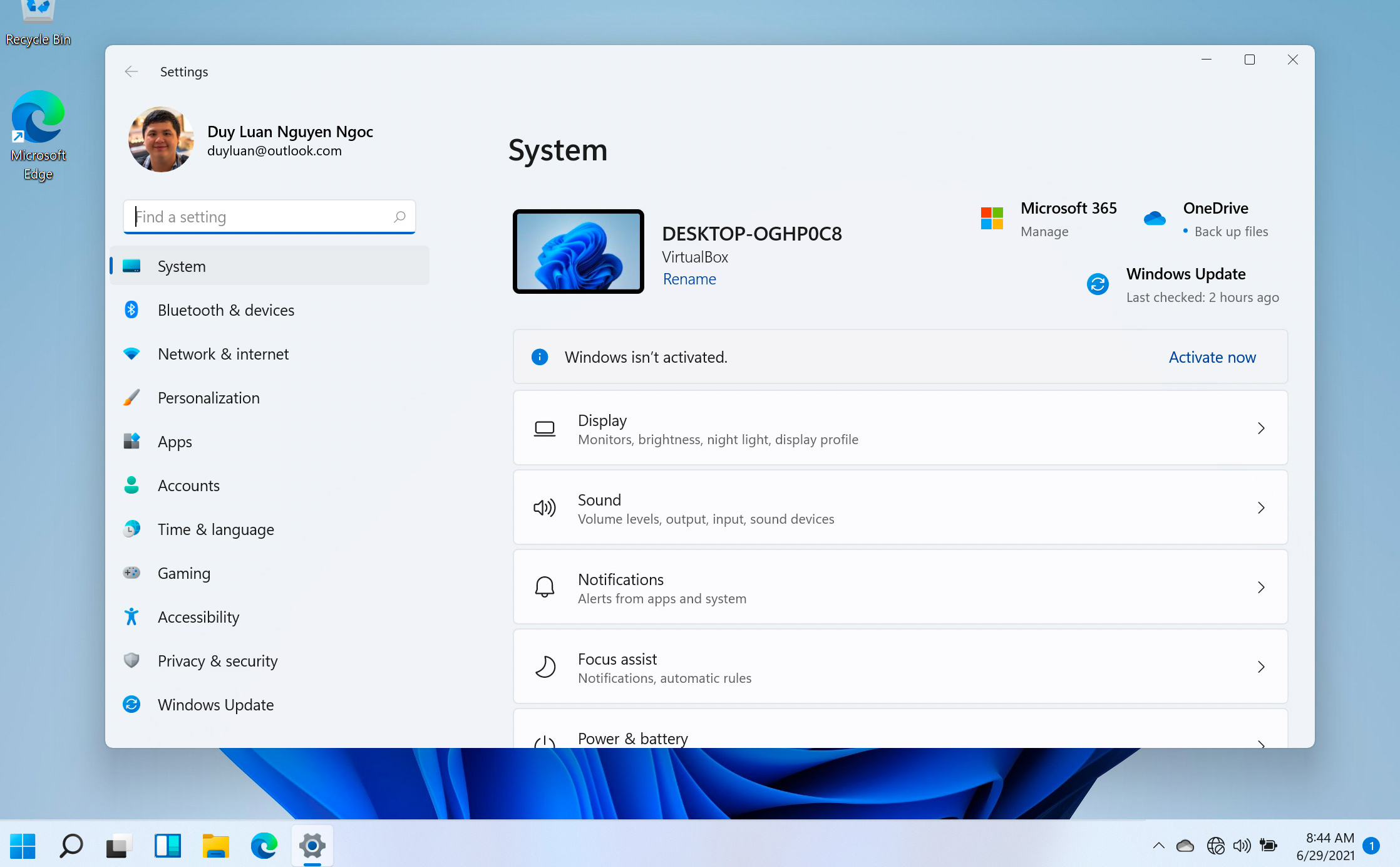Expand the Focus assist chevron

point(1261,667)
